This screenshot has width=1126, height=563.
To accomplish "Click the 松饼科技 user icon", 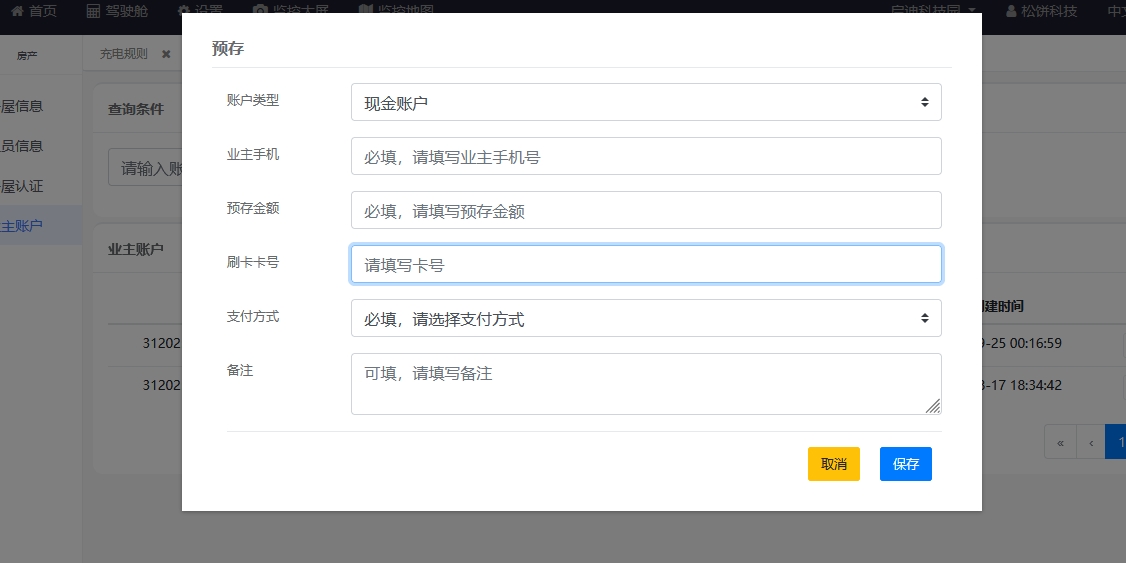I will click(1011, 10).
